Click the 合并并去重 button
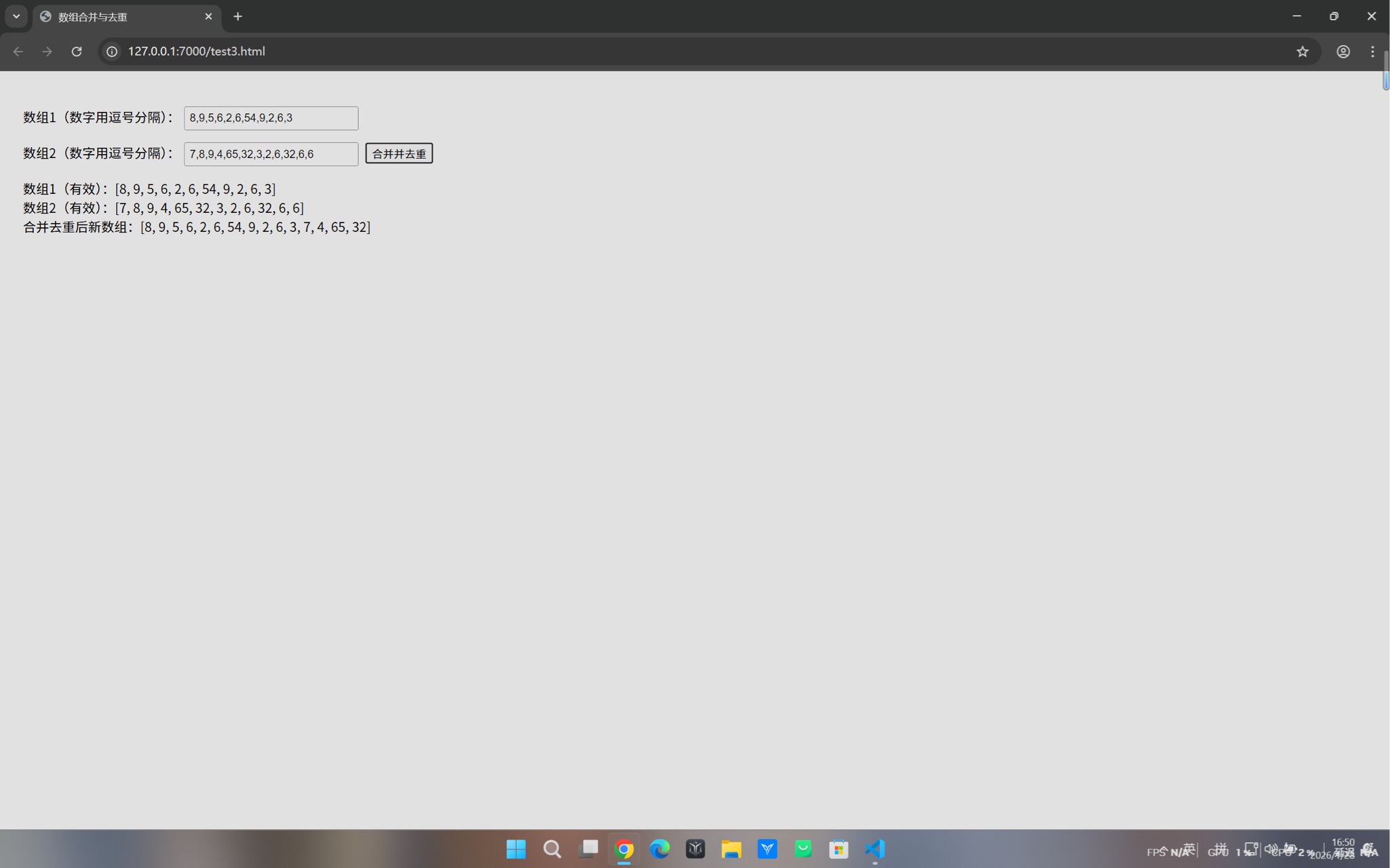The image size is (1390, 868). pos(399,154)
